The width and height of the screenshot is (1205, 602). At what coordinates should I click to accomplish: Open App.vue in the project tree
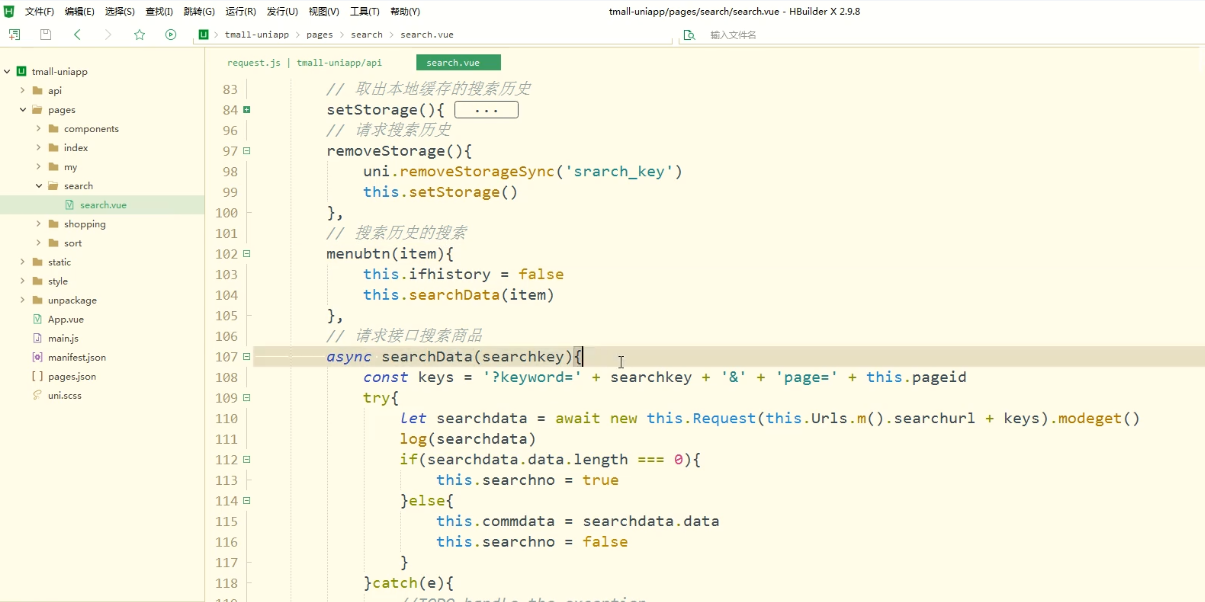click(x=66, y=319)
